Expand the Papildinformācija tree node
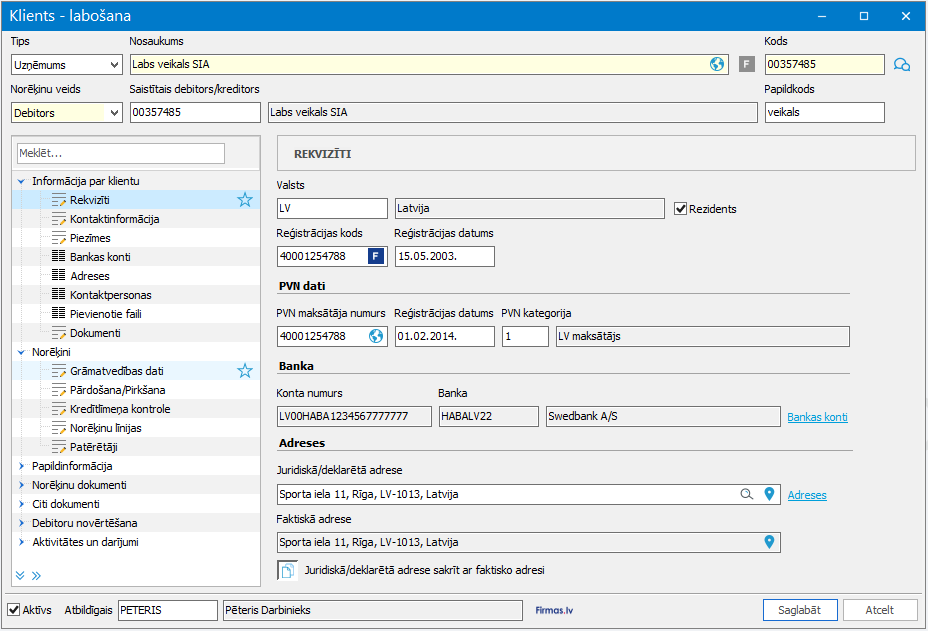928x631 pixels. pyautogui.click(x=21, y=466)
